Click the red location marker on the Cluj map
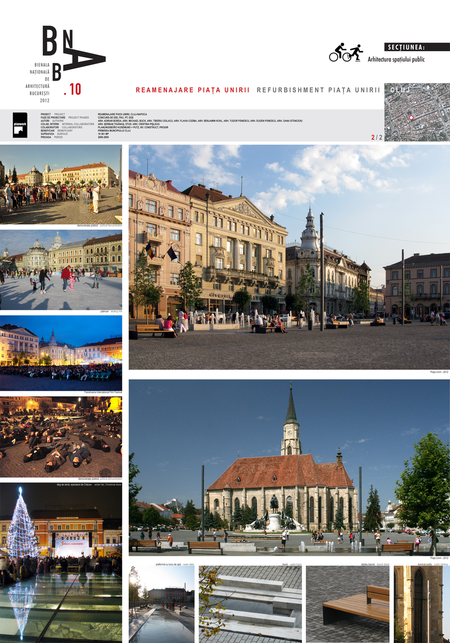The image size is (450, 643). point(411,118)
